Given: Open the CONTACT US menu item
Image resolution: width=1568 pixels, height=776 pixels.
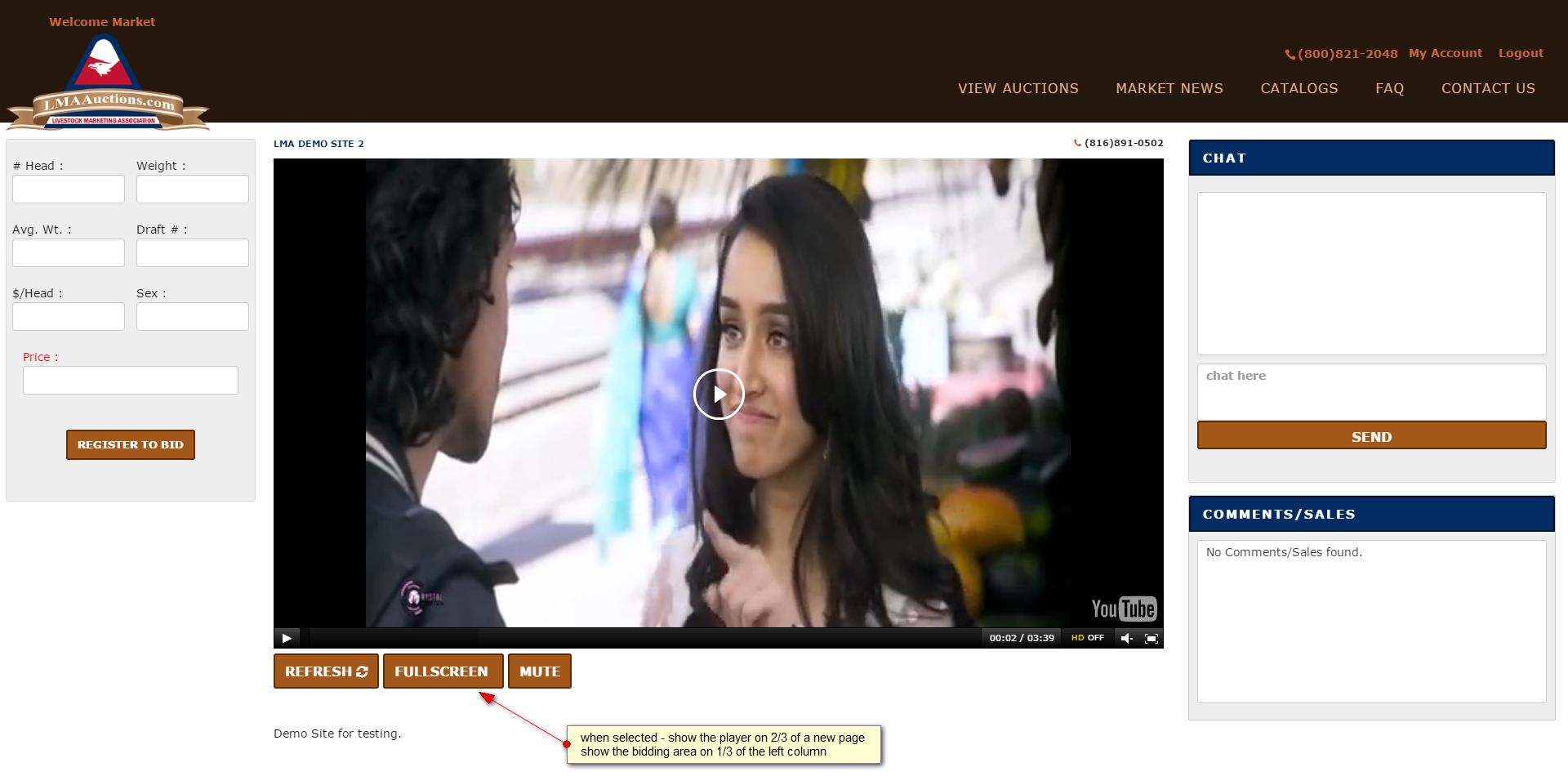Looking at the screenshot, I should tap(1488, 88).
